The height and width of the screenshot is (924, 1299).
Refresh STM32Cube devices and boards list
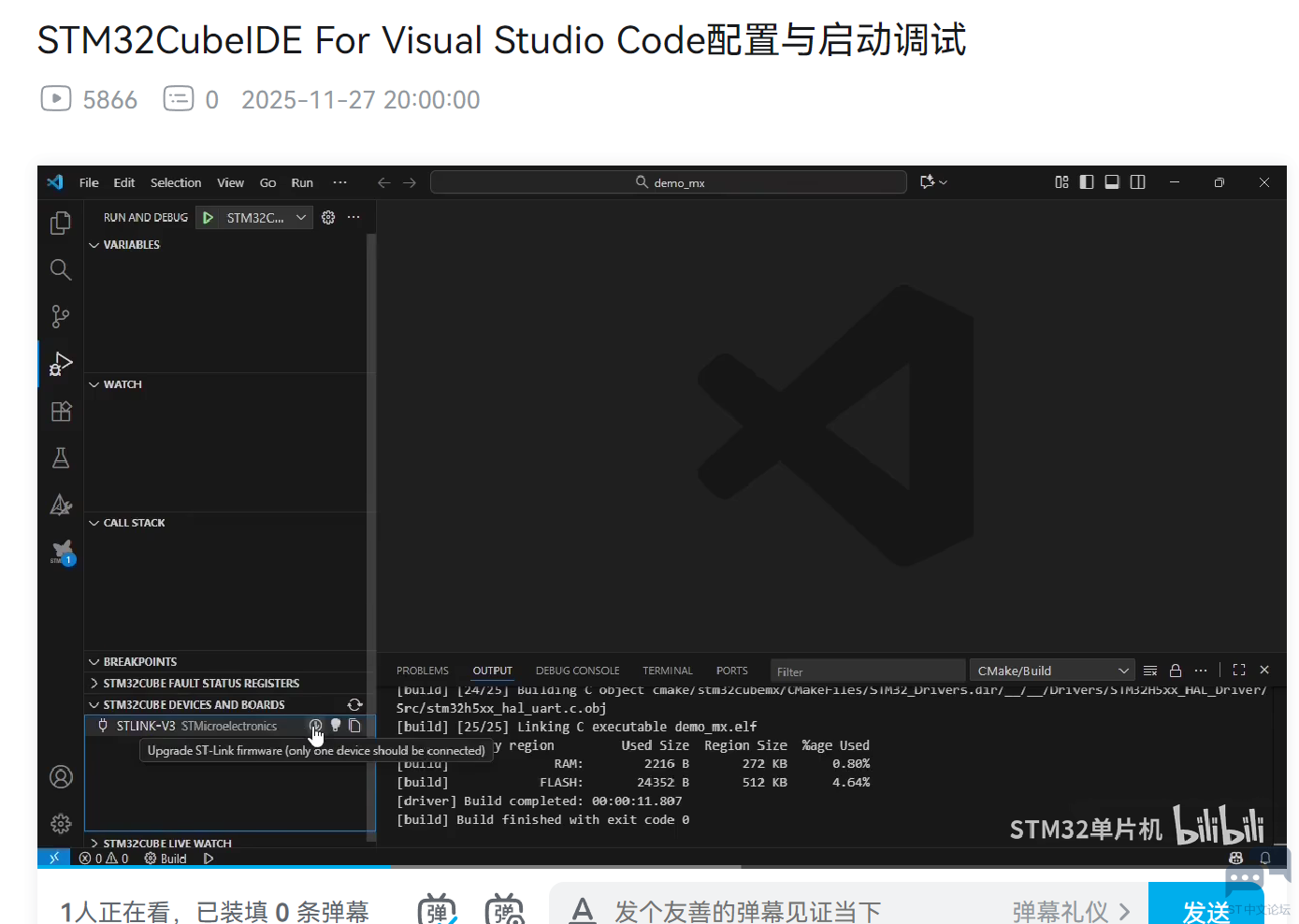(x=354, y=705)
